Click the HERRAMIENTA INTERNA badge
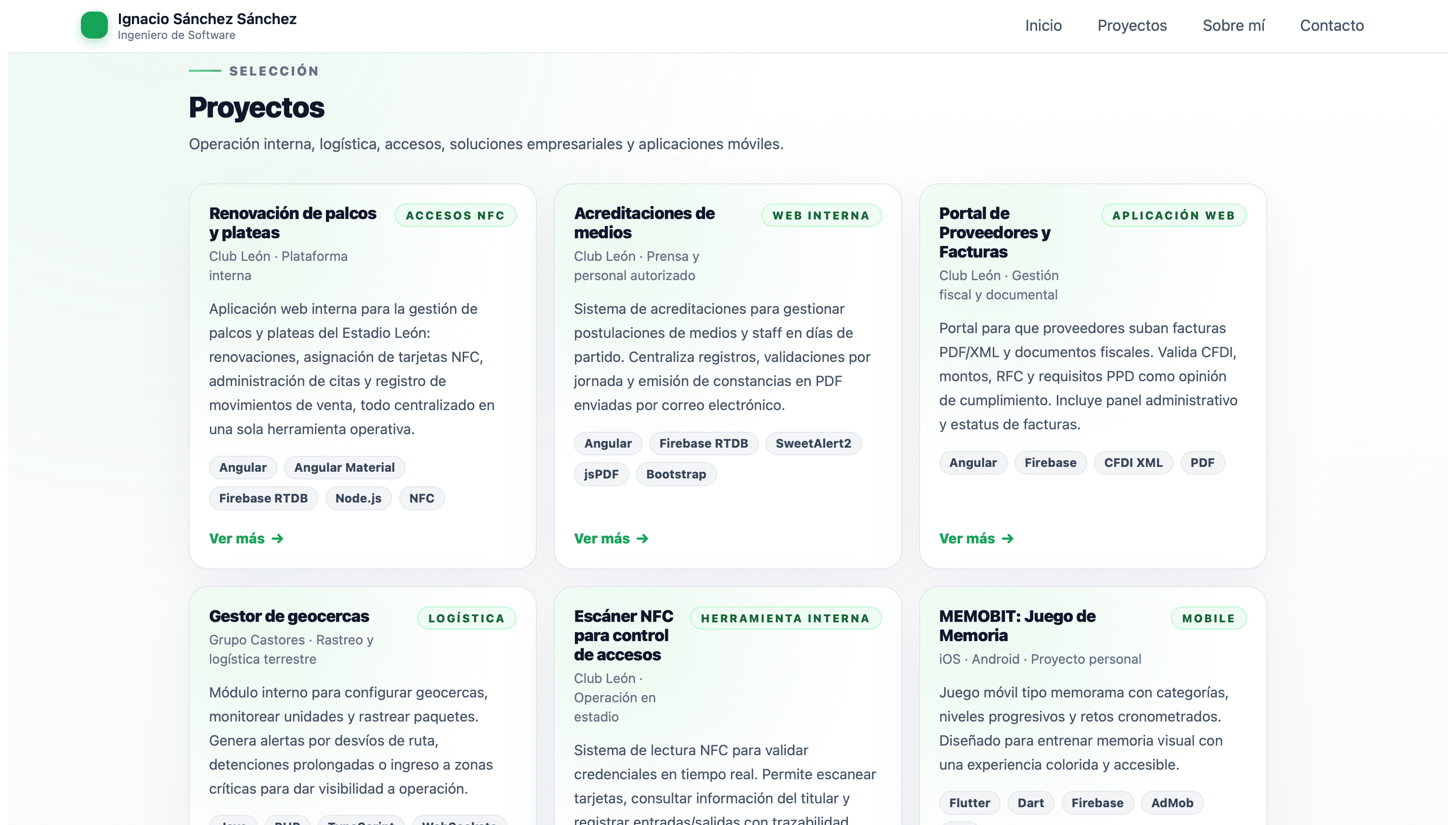1456x825 pixels. [x=785, y=618]
